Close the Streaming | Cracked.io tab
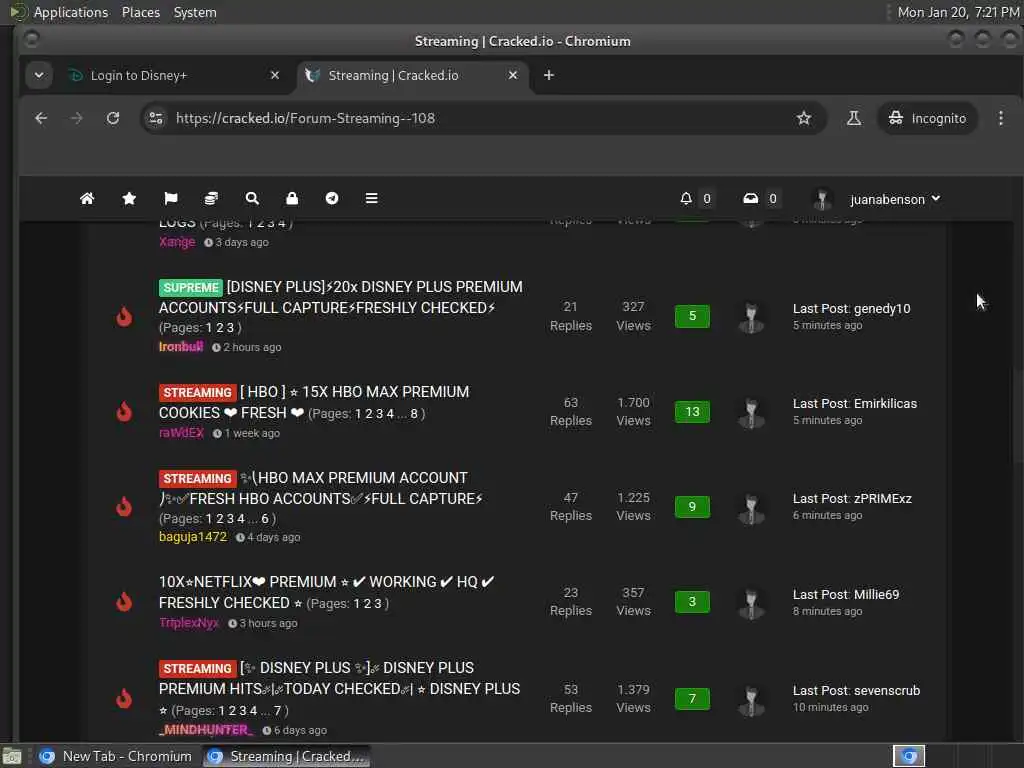This screenshot has height=768, width=1024. 513,75
